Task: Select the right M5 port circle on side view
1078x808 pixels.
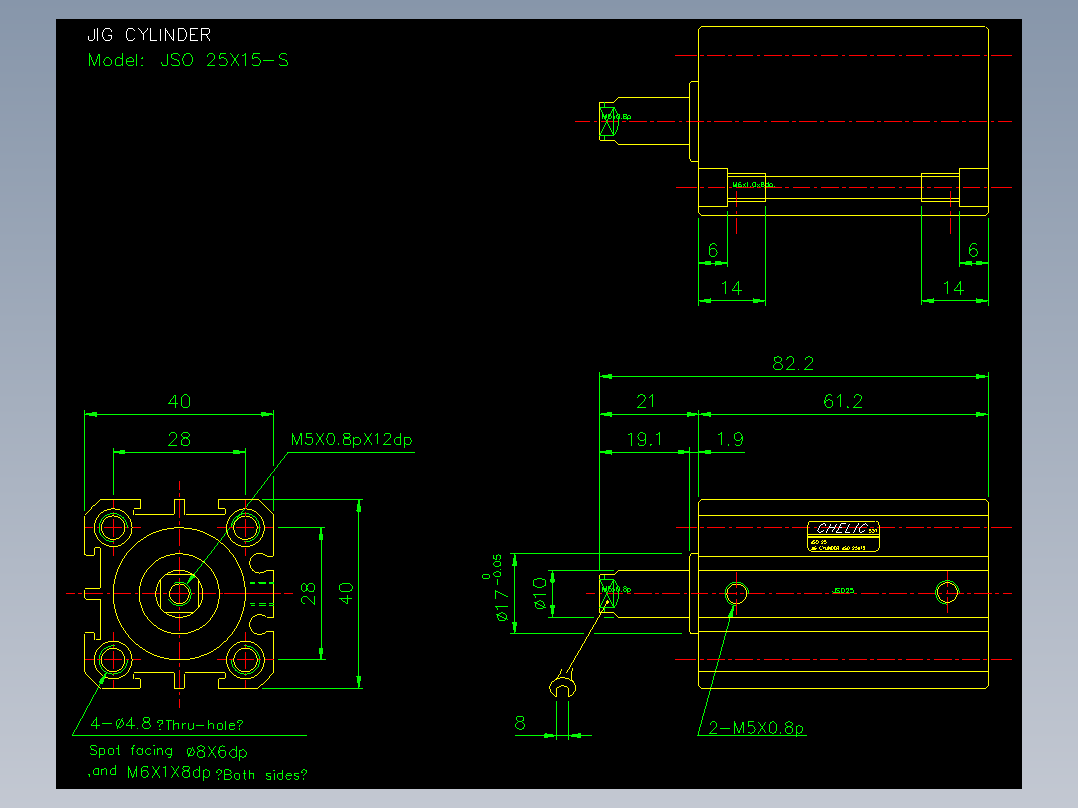Action: 947,592
